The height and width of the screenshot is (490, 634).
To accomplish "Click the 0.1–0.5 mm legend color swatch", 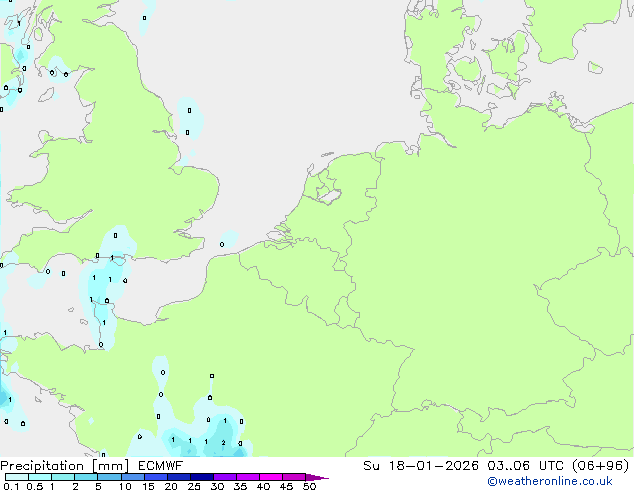I will coord(17,477).
